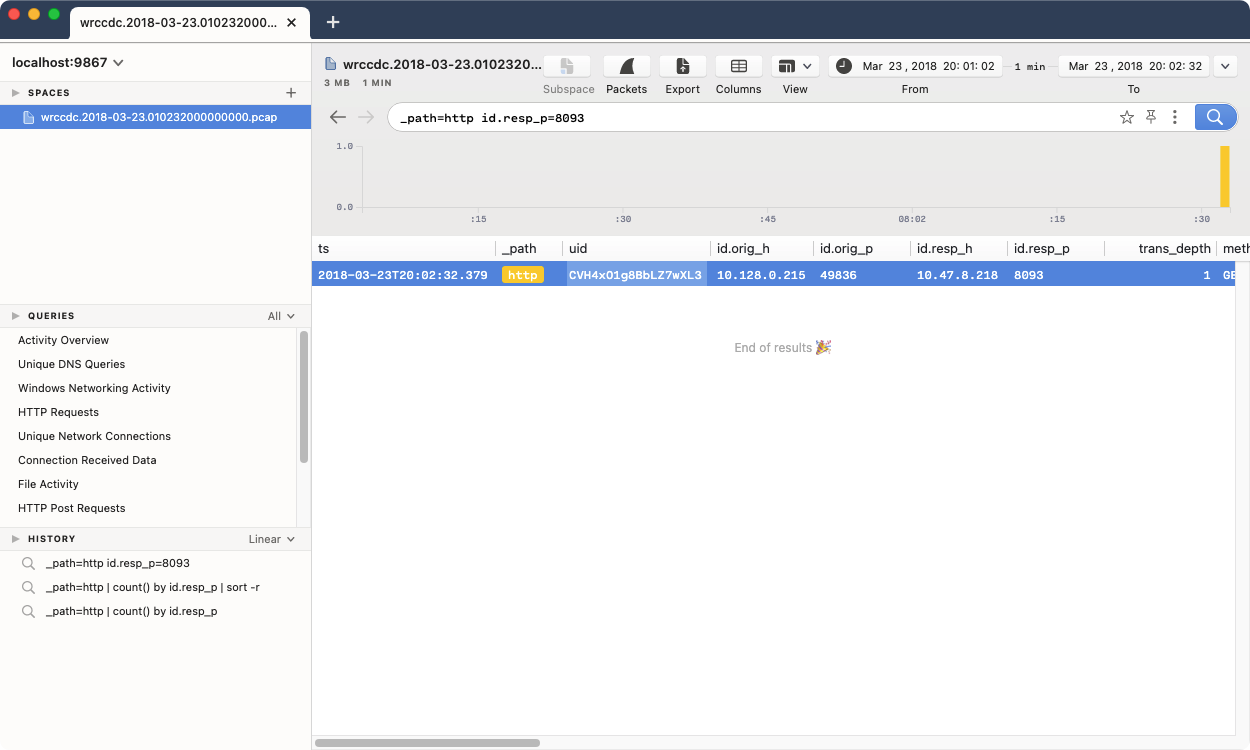Pin the current search query
Screen dimensions: 1250x750
pyautogui.click(x=1150, y=117)
